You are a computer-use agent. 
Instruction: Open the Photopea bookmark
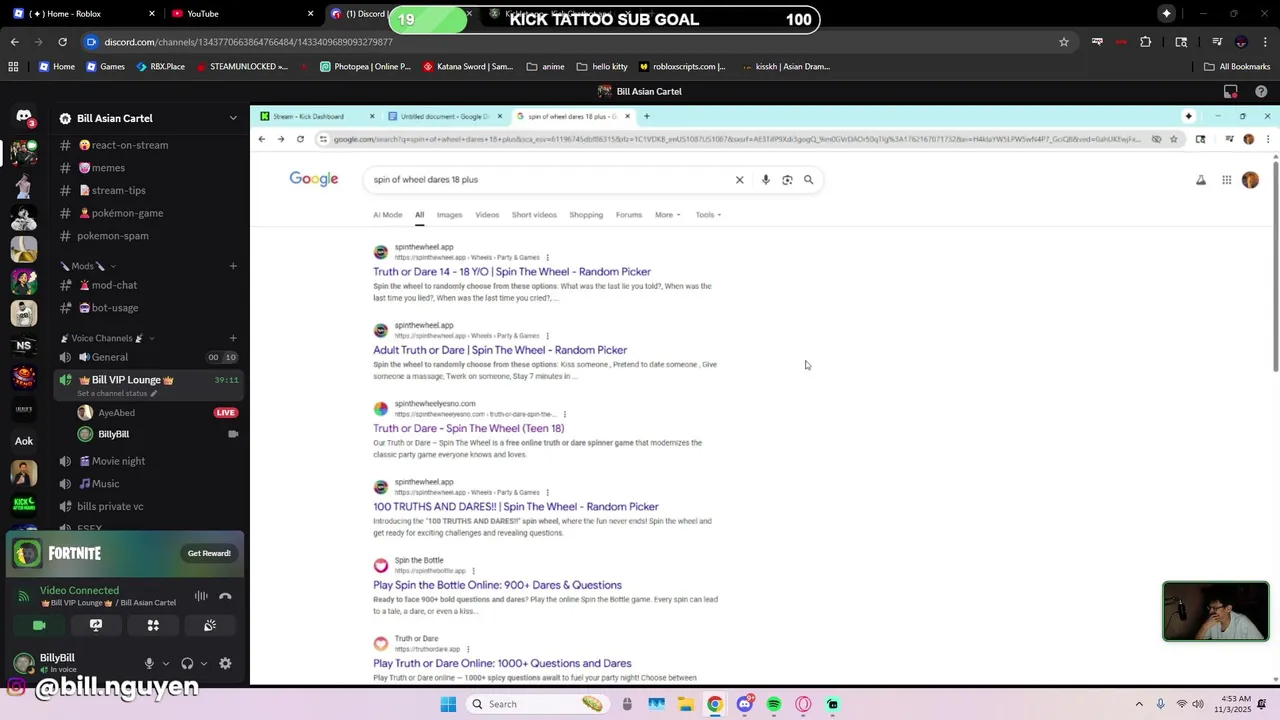365,66
